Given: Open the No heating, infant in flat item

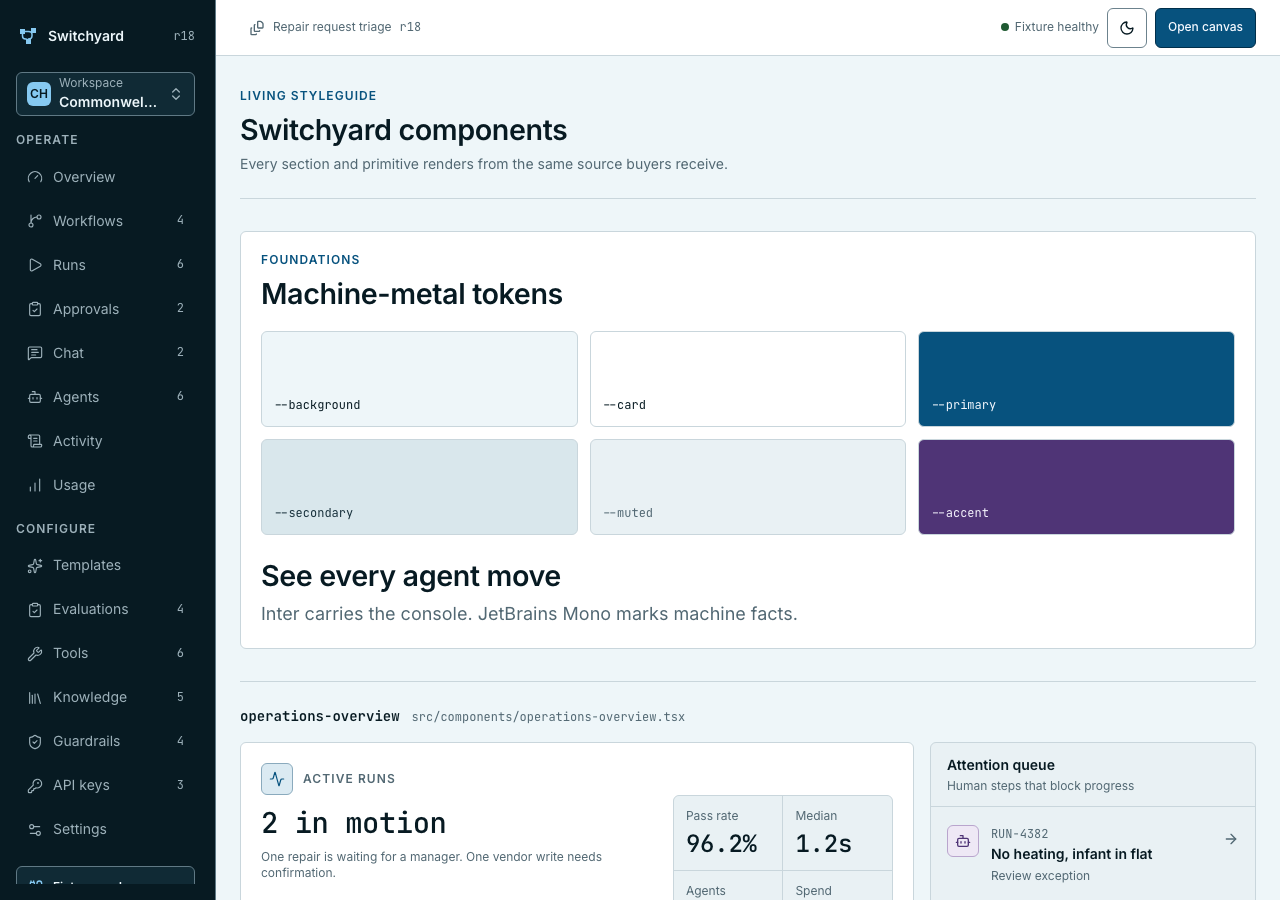Looking at the screenshot, I should [1092, 854].
